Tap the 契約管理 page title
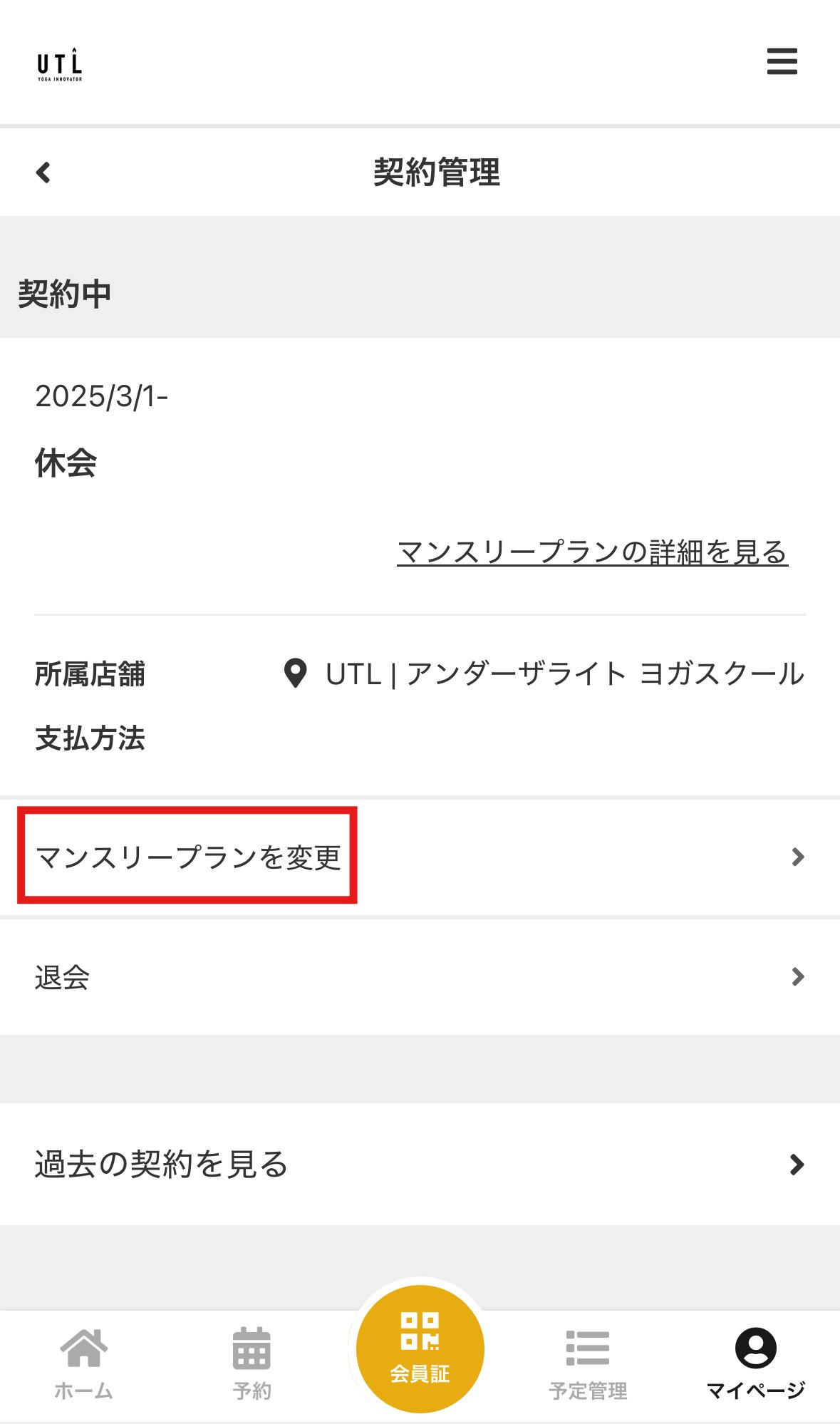 [x=437, y=172]
